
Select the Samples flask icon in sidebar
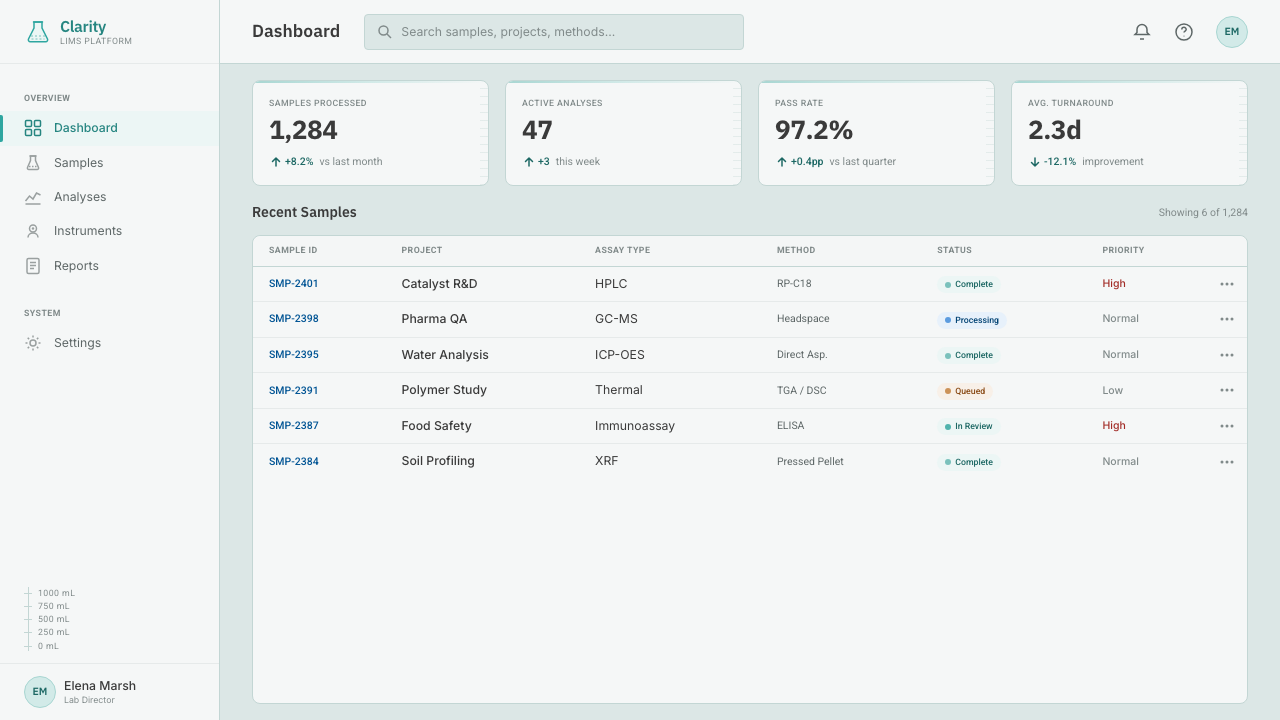pos(33,162)
